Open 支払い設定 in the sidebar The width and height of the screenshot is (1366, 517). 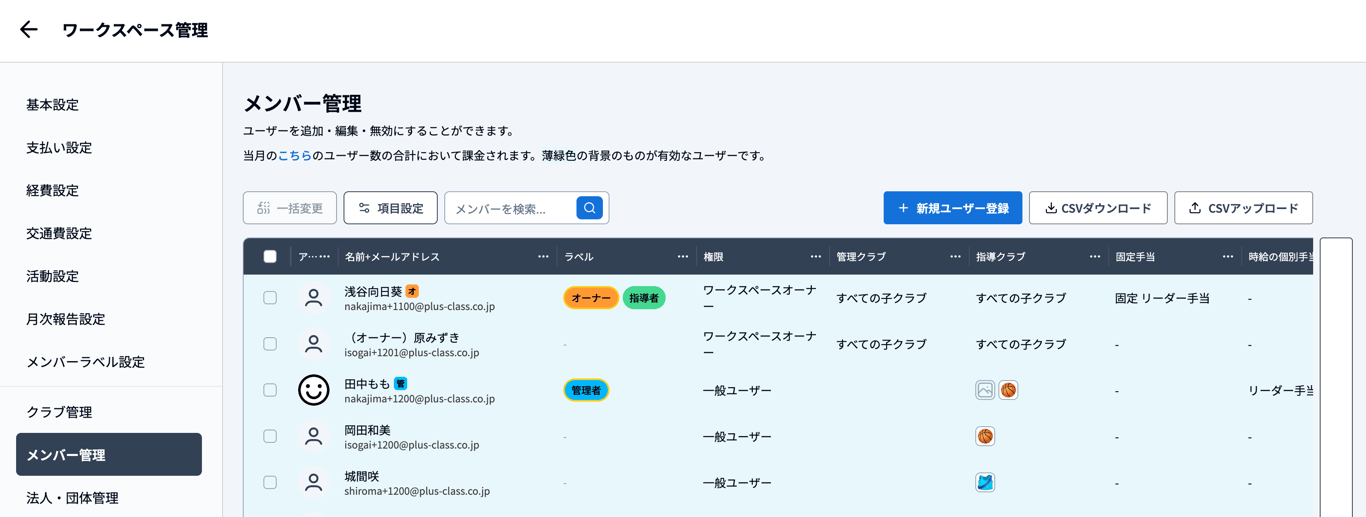59,148
